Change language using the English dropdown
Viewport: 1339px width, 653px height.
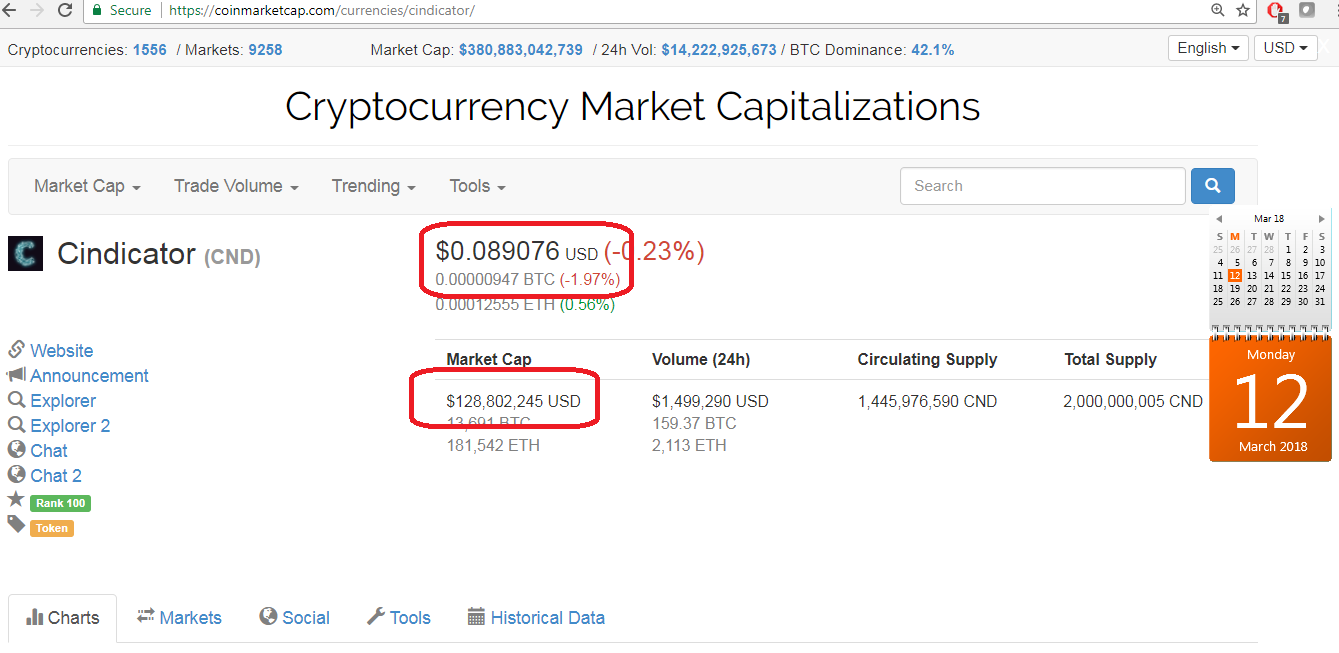coord(1208,48)
